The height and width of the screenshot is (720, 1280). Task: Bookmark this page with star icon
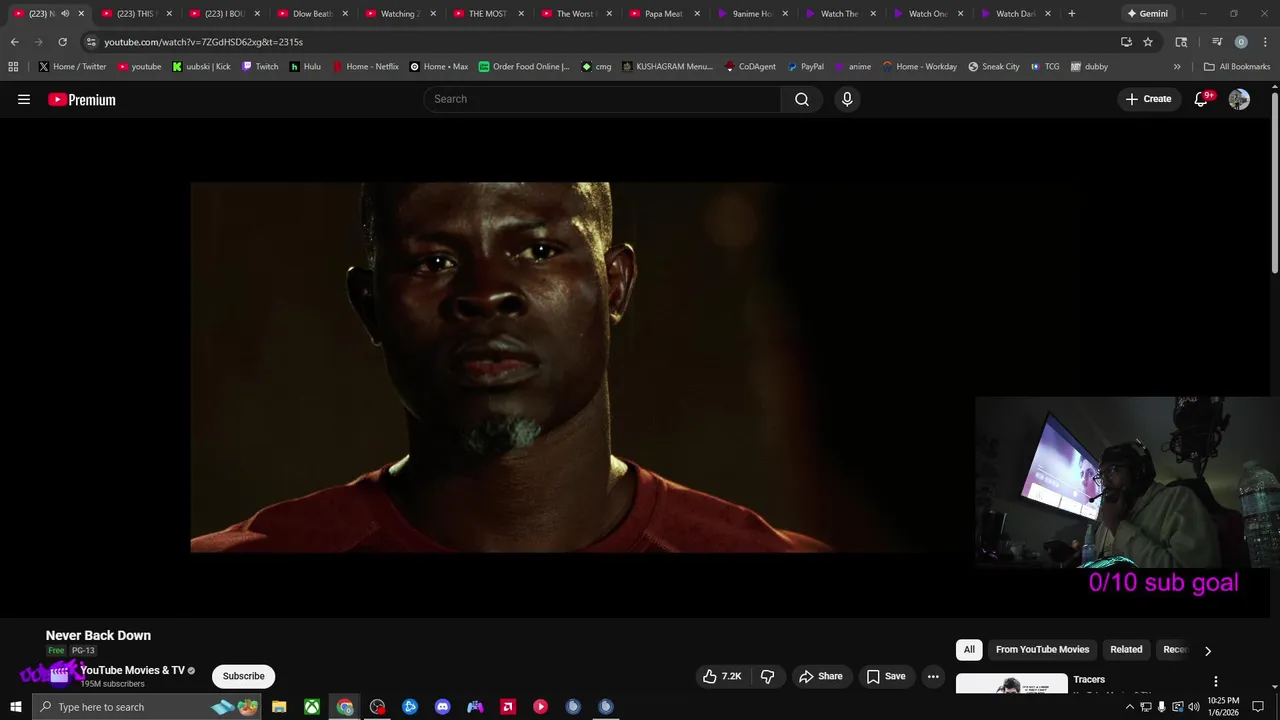click(x=1148, y=42)
